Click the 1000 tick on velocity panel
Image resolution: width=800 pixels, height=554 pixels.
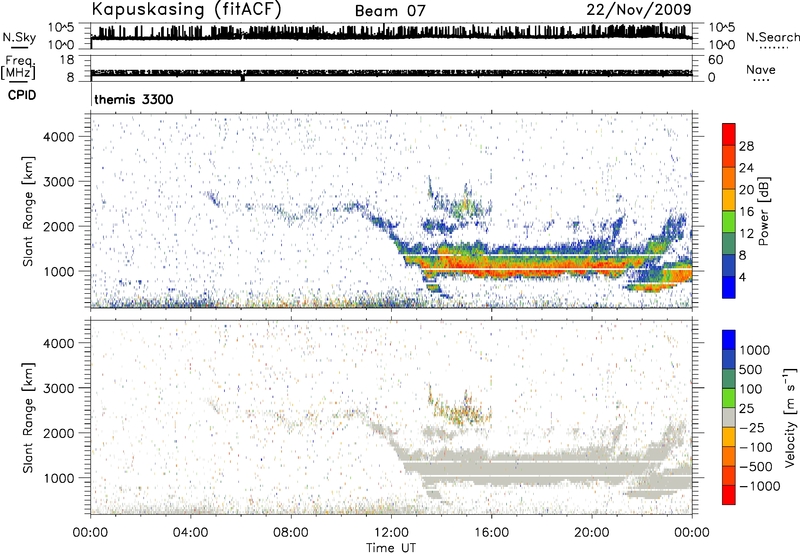(x=59, y=478)
